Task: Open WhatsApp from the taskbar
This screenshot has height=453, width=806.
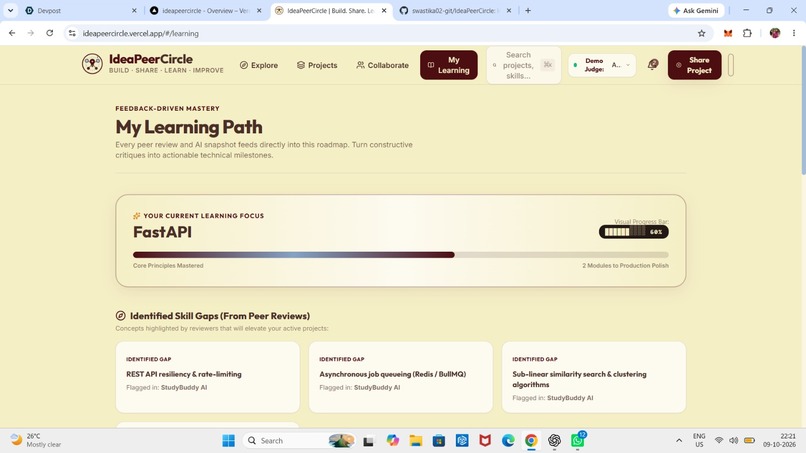Action: click(578, 440)
